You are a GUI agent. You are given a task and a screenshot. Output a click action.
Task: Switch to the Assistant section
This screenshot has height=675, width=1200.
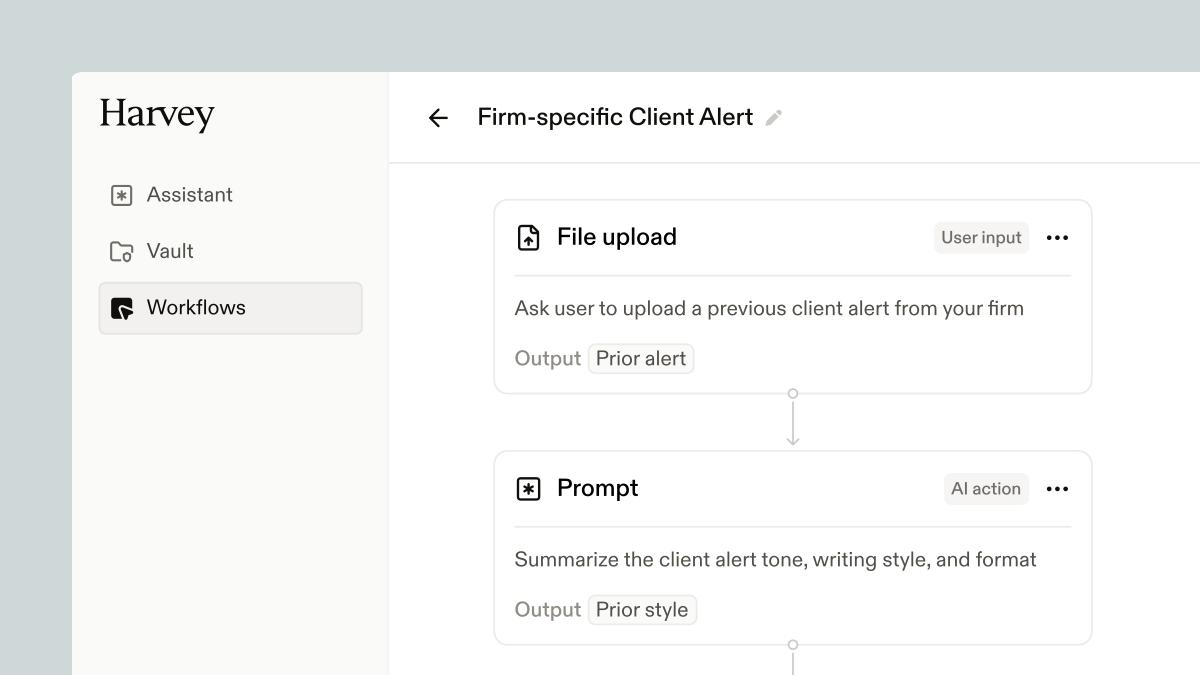(189, 194)
